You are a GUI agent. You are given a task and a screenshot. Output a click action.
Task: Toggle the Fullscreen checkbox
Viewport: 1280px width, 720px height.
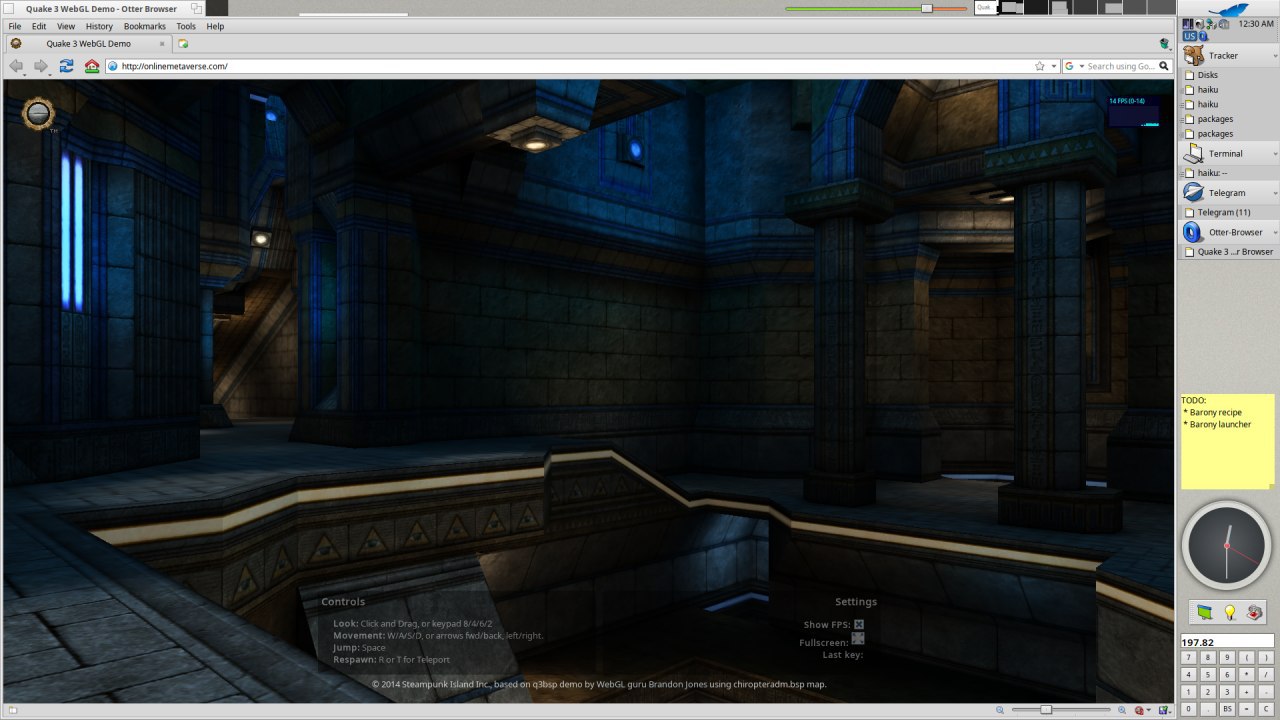(x=858, y=639)
